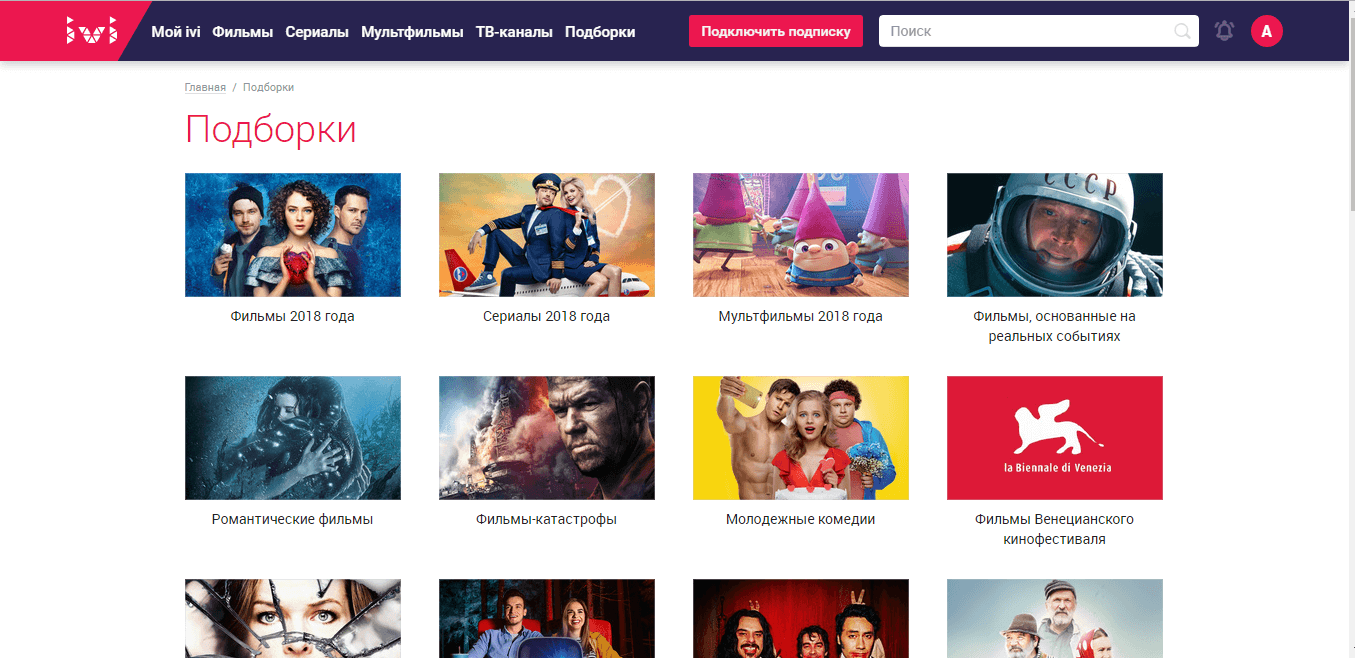
Task: Open the Сериалы 2018 года collection image
Action: 547,235
